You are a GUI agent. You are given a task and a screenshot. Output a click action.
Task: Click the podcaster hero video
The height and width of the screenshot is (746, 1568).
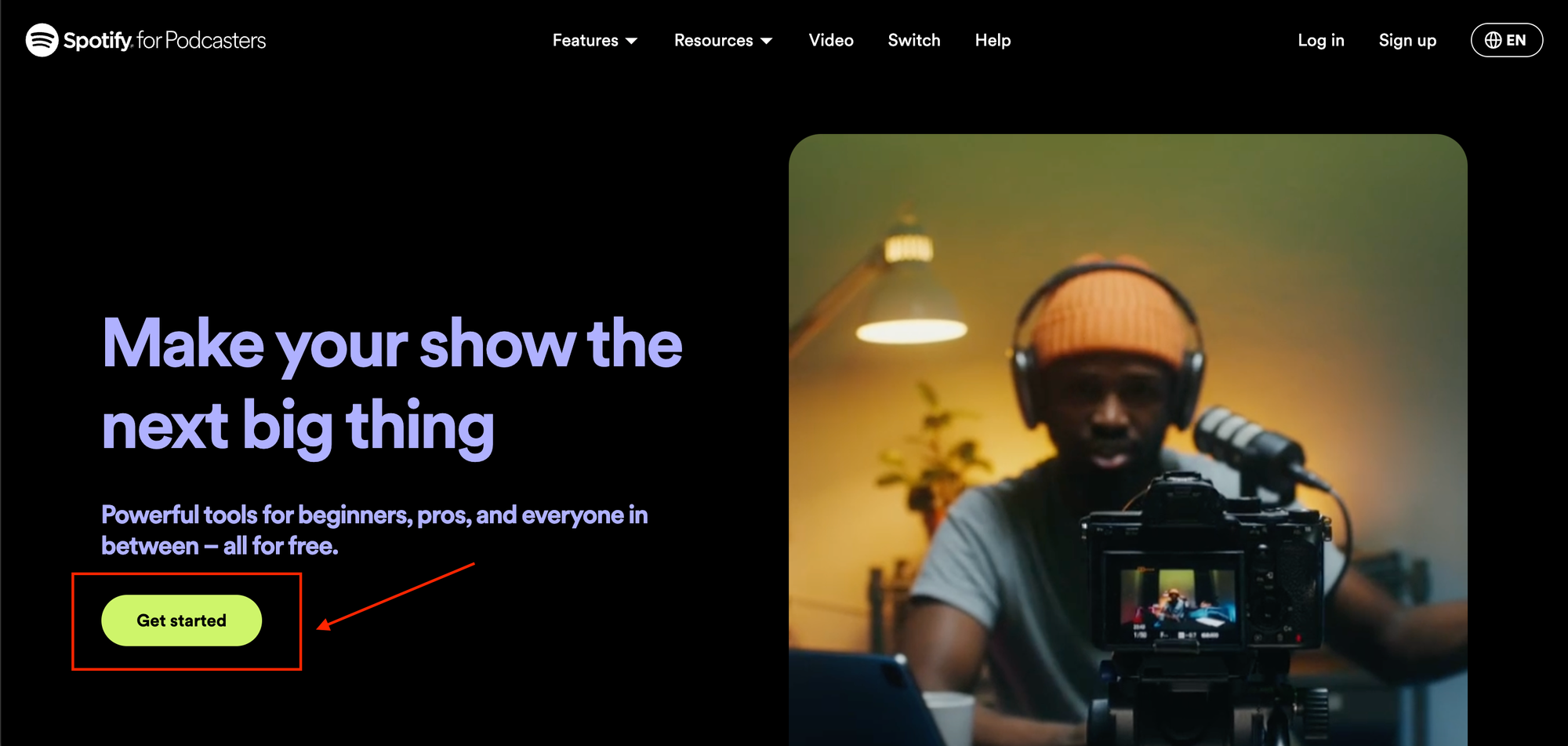[1127, 439]
